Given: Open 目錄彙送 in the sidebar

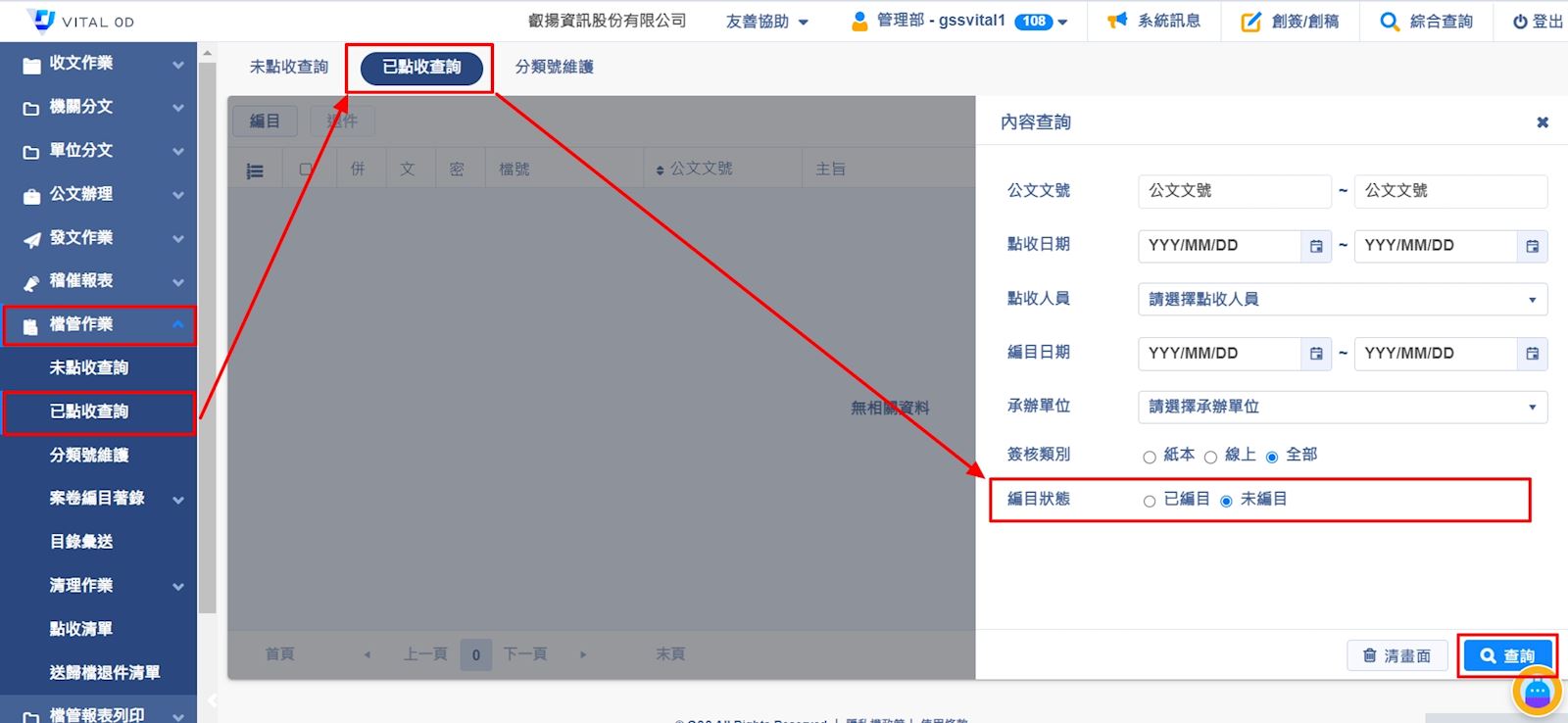Looking at the screenshot, I should point(81,542).
